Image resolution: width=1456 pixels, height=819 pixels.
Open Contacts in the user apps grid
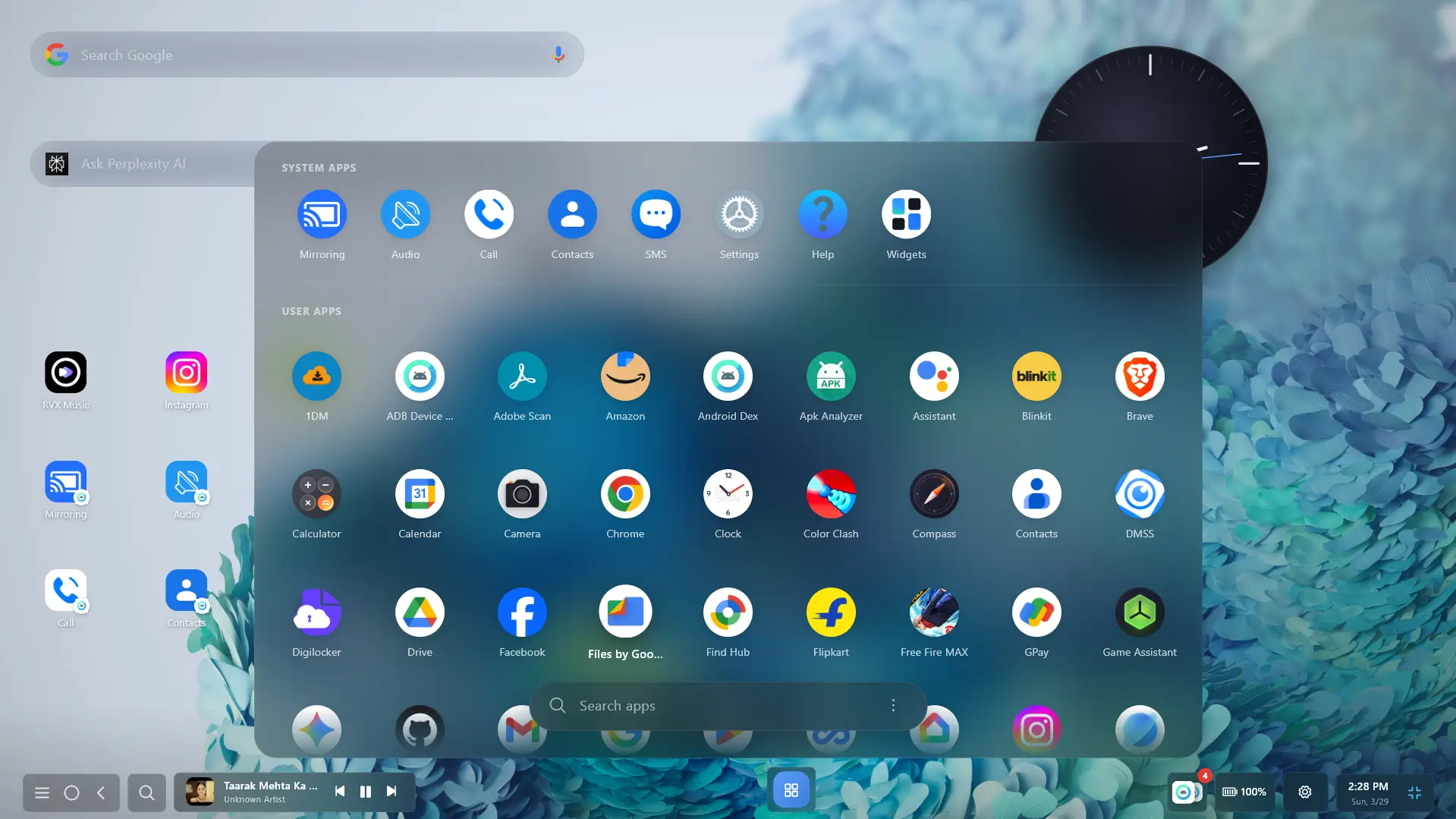point(1036,494)
